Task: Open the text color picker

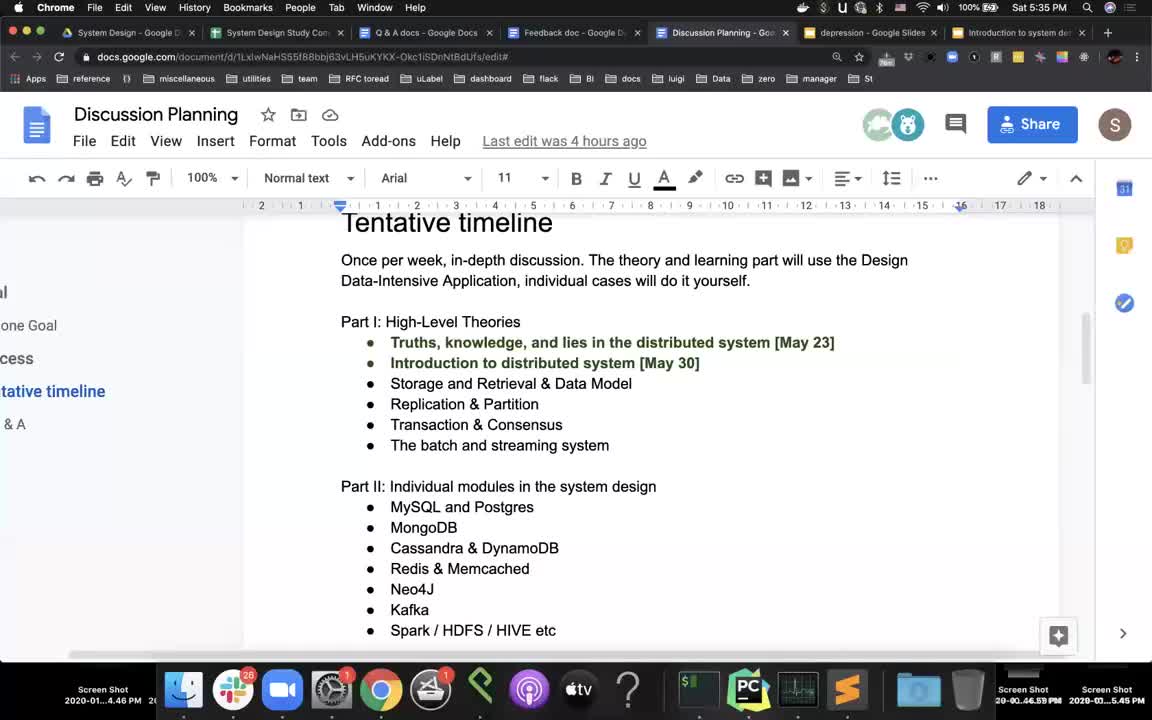Action: tap(664, 179)
